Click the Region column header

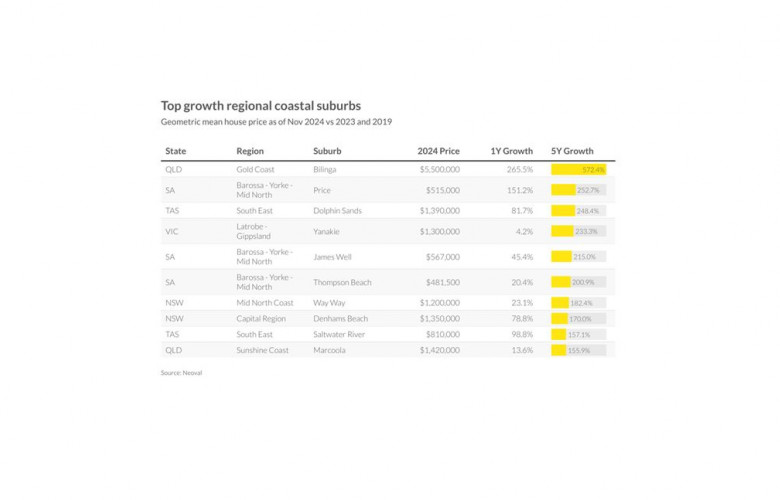coord(250,151)
